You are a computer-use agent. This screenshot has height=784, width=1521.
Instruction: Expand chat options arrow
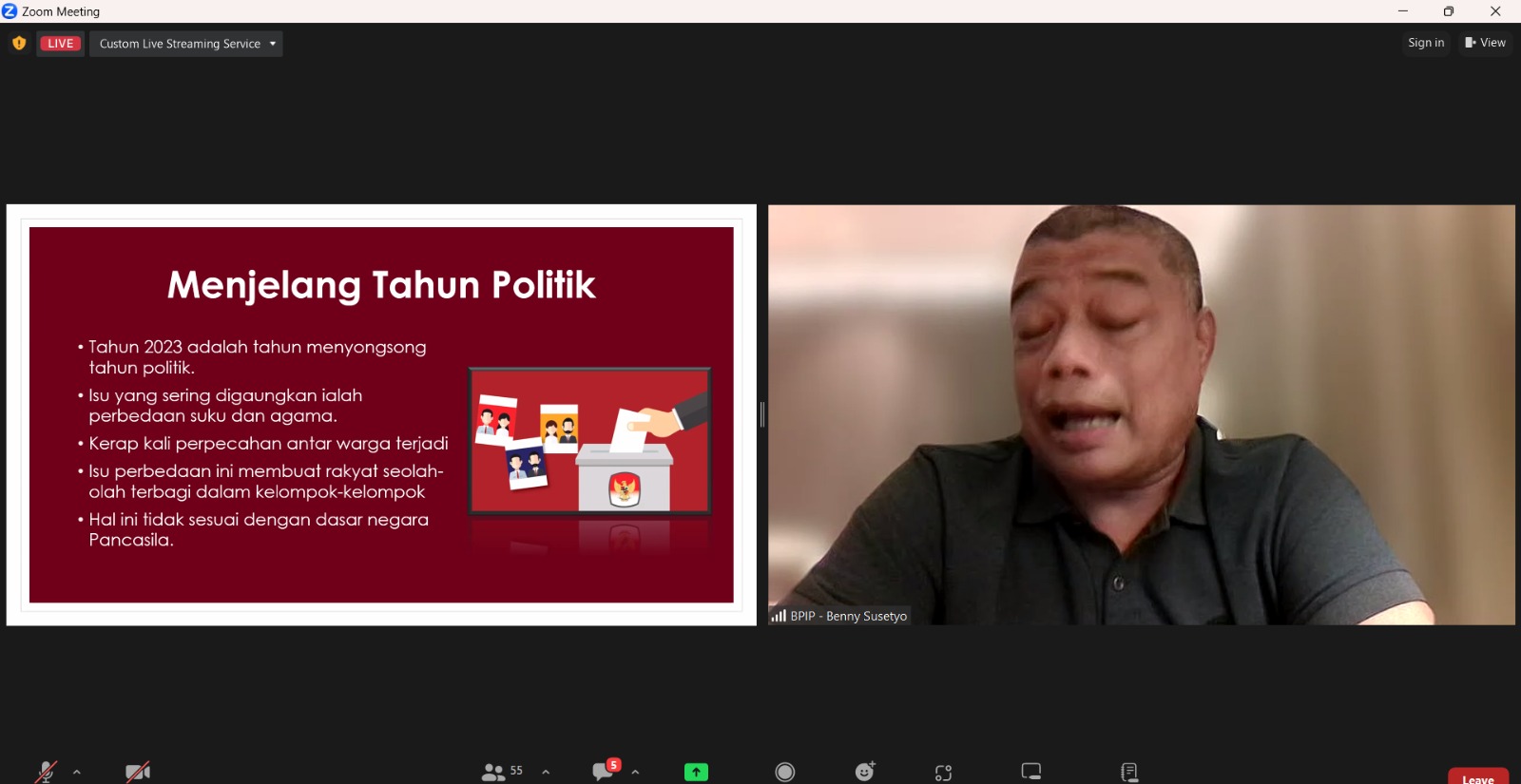[x=635, y=772]
